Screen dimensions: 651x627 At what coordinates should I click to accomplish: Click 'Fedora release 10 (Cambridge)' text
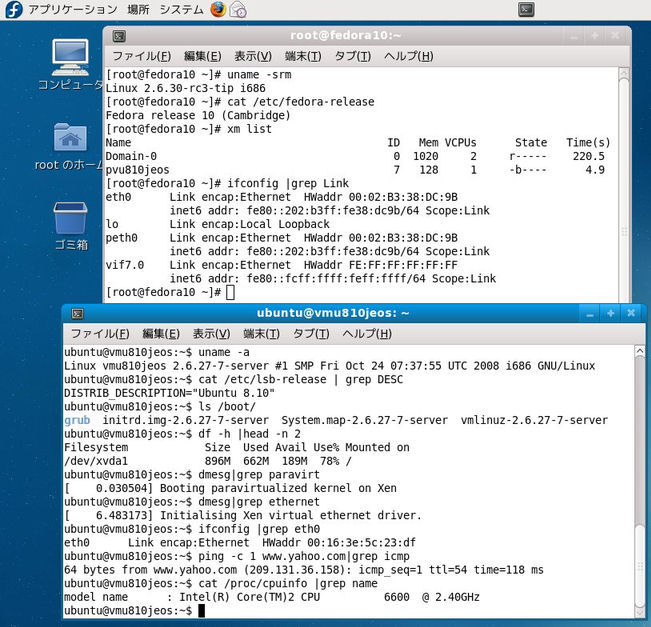[x=198, y=115]
